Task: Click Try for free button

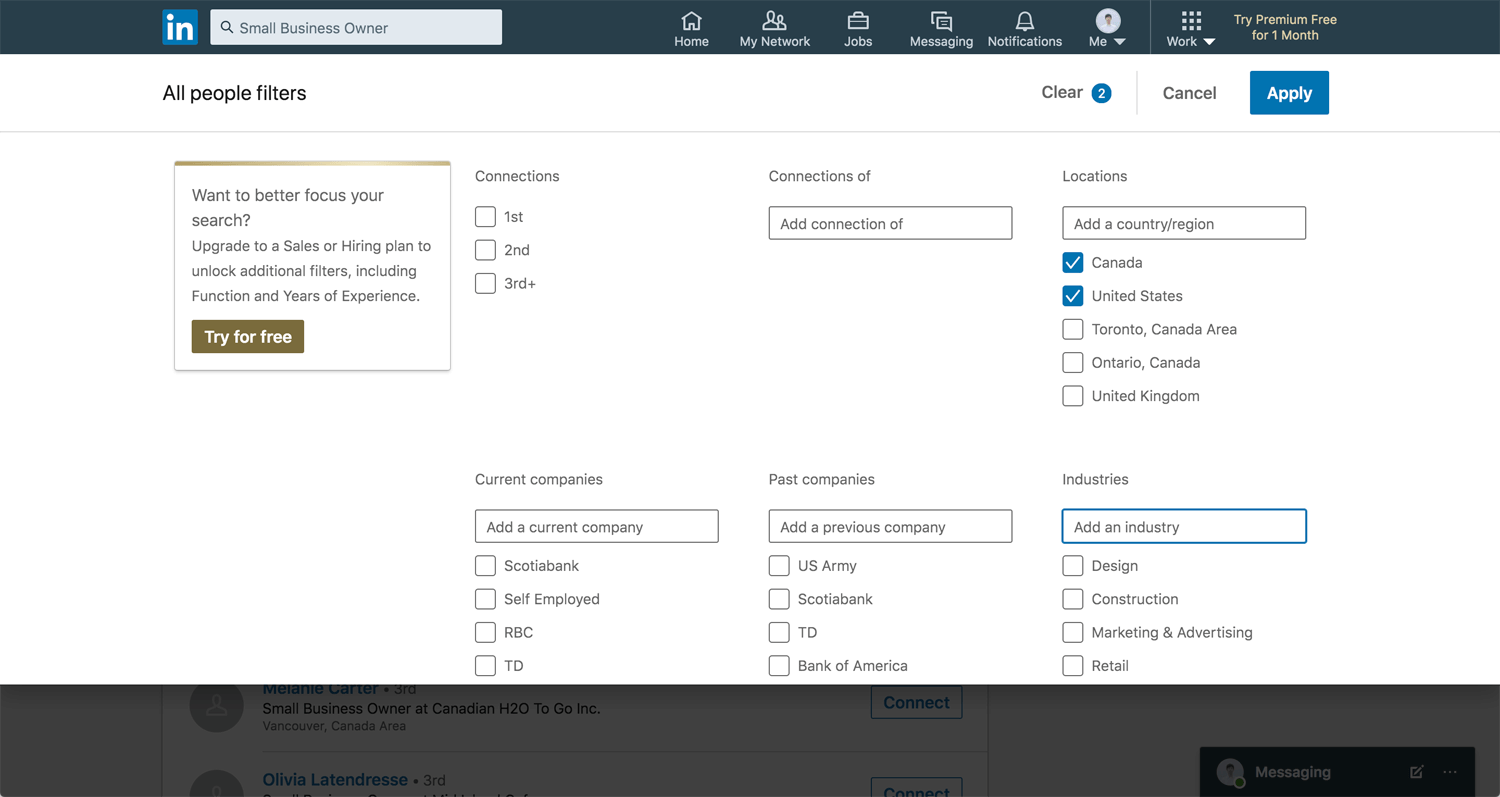Action: click(248, 337)
